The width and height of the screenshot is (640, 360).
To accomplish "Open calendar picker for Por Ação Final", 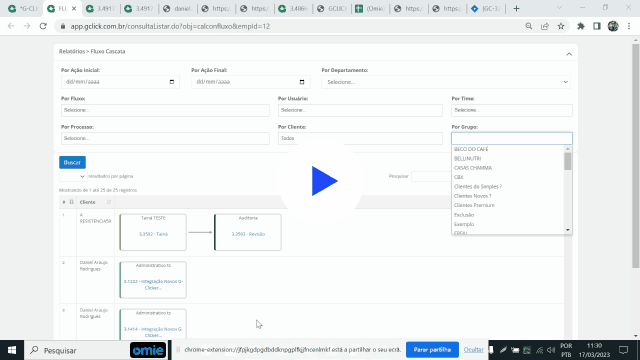I will [302, 82].
